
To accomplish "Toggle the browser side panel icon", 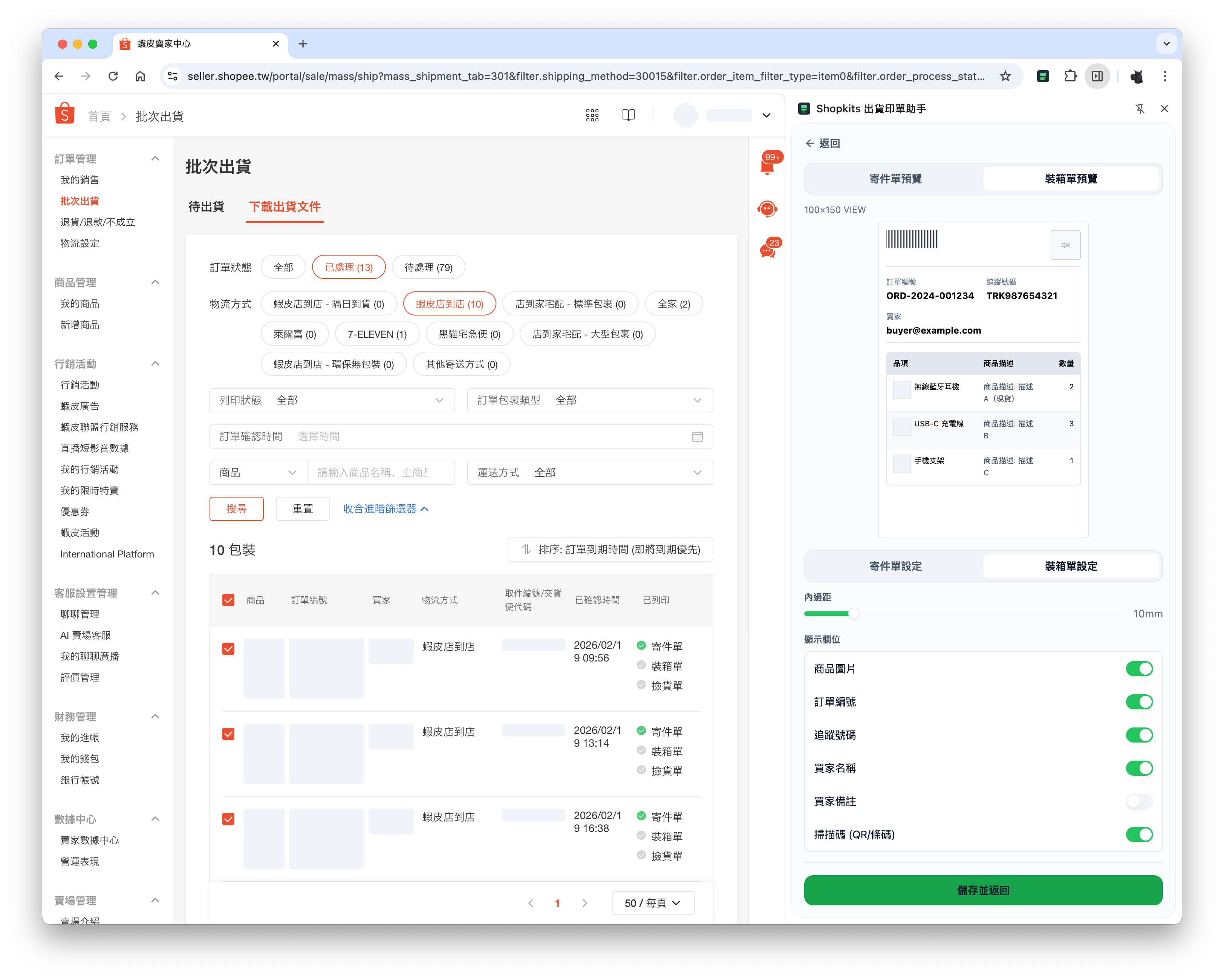I will 1097,76.
